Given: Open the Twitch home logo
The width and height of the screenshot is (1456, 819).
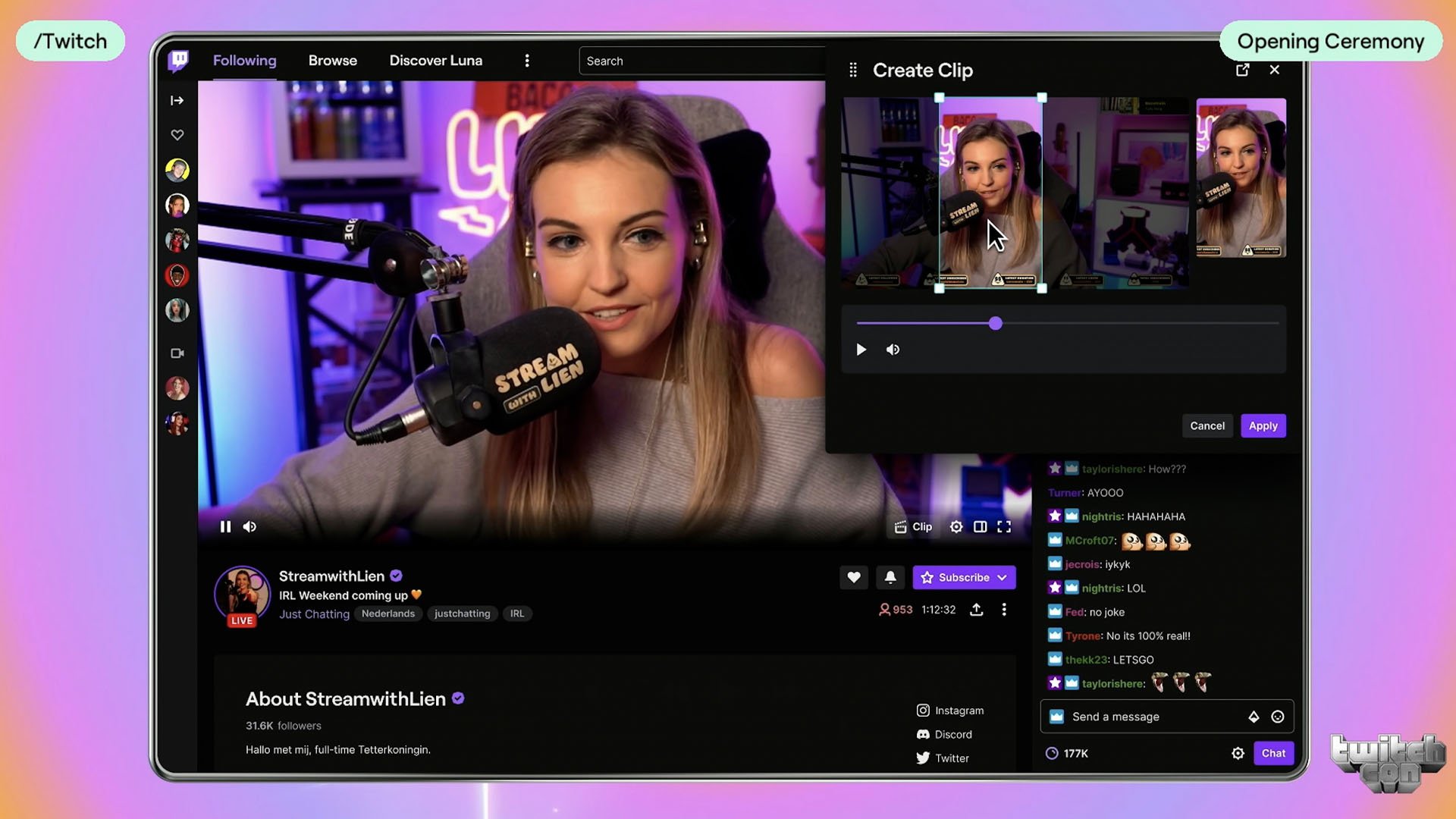Looking at the screenshot, I should pyautogui.click(x=178, y=60).
